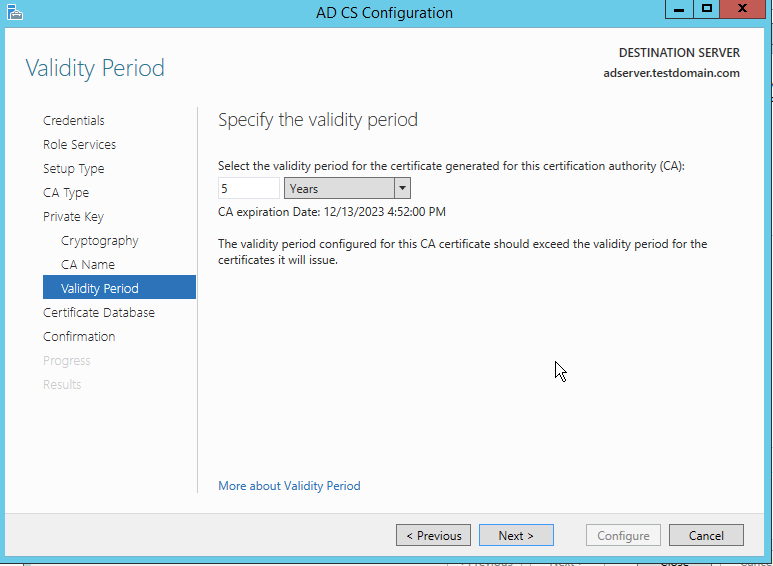Maximize the AD CS Configuration window
Screen dimensions: 773x566
[x=707, y=8]
